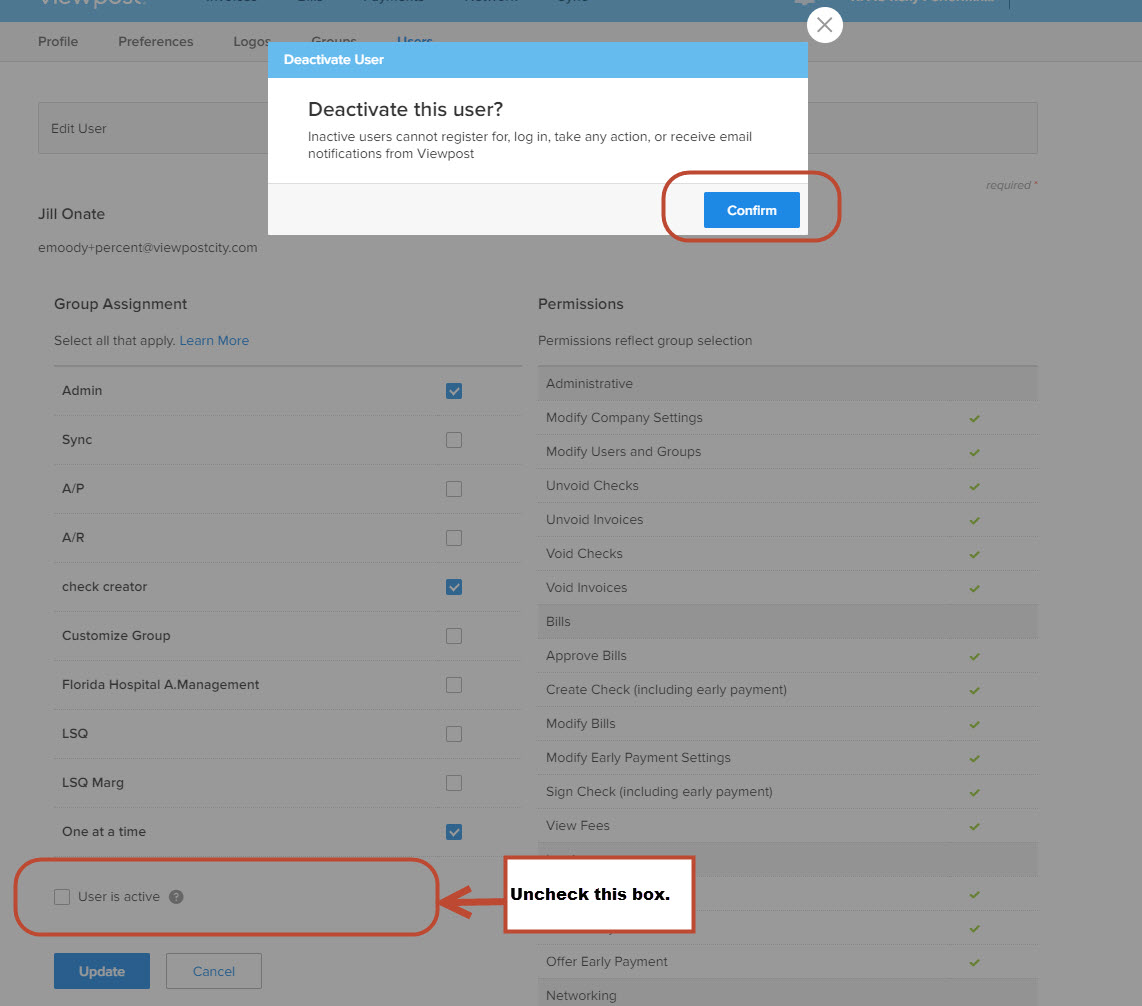Switch to the Preferences tab
The image size is (1142, 1006).
click(156, 42)
